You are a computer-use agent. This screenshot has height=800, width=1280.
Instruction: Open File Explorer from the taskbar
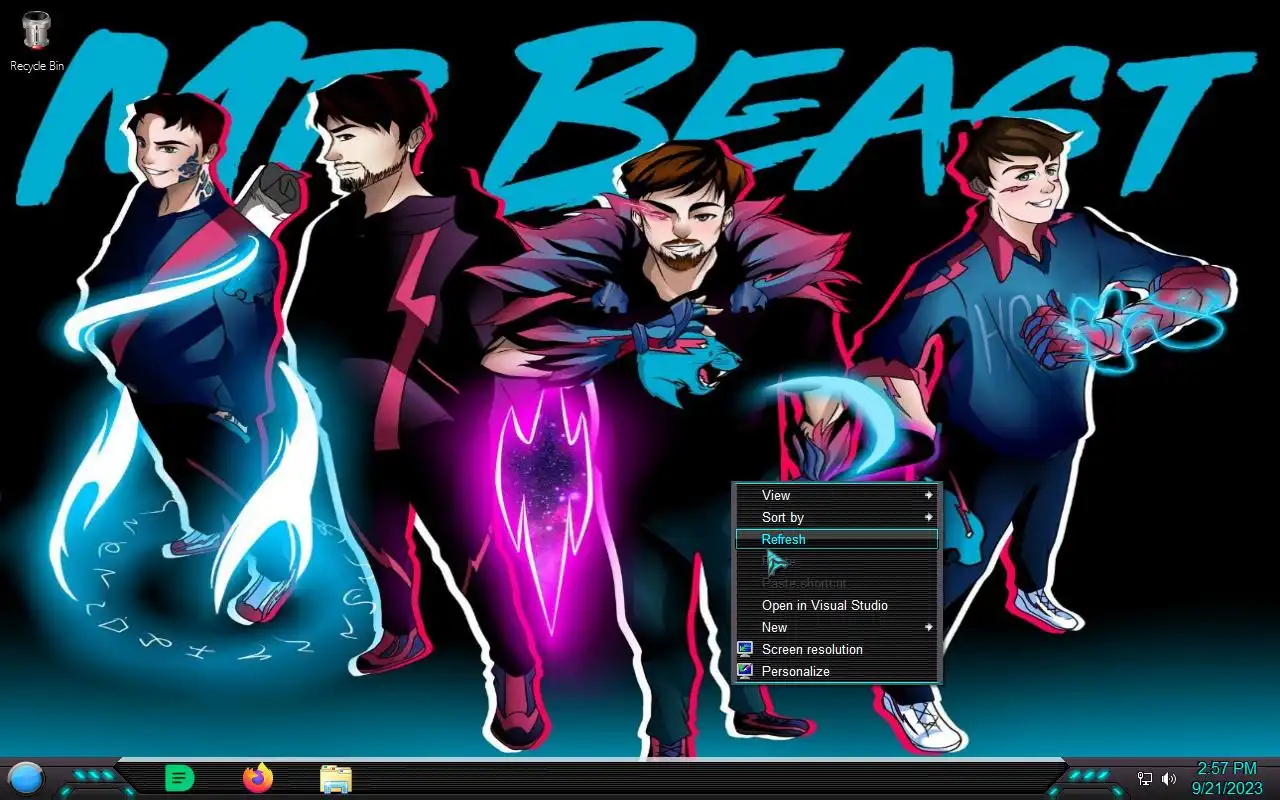(336, 779)
